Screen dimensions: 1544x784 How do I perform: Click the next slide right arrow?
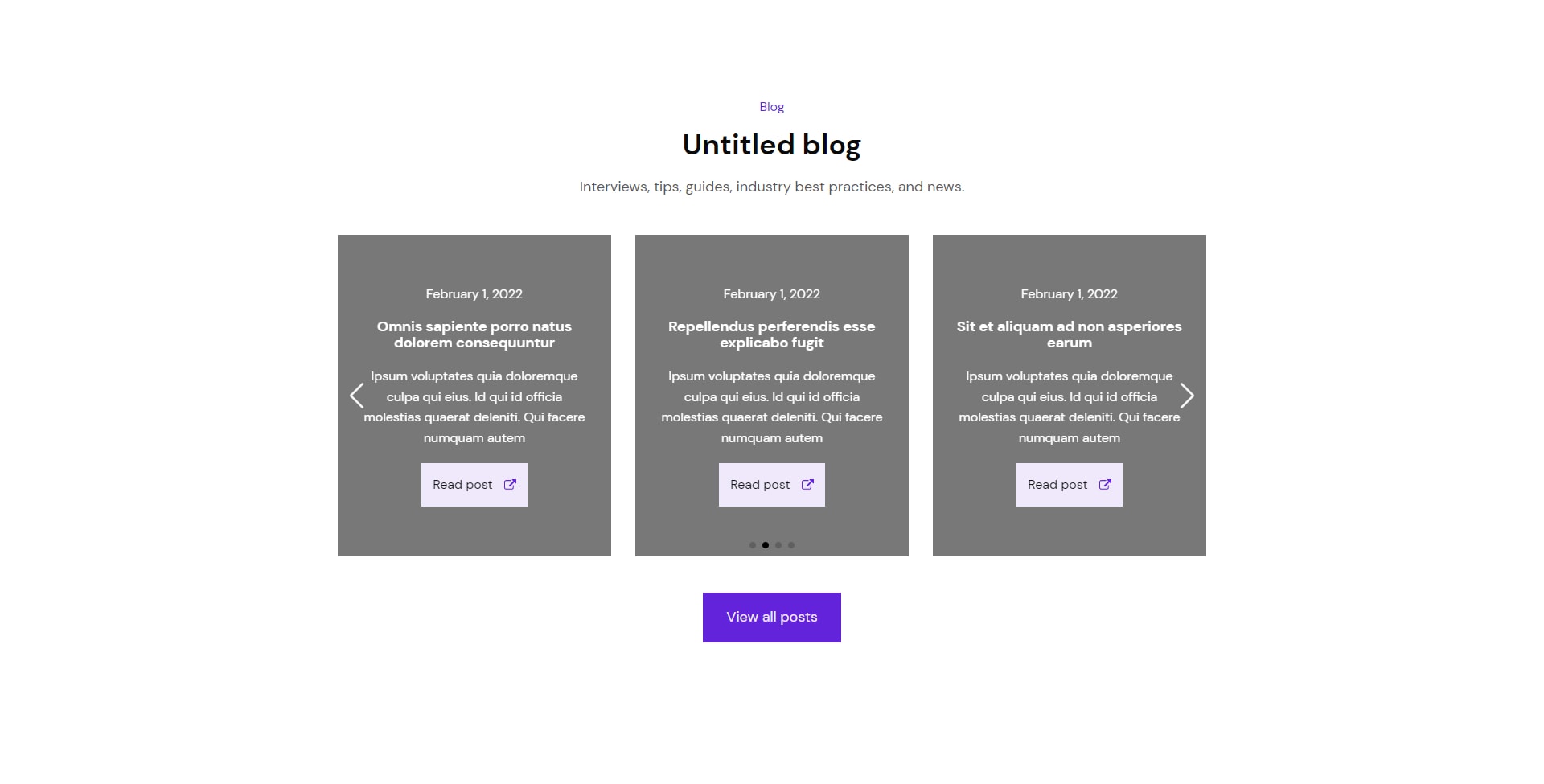point(1187,396)
